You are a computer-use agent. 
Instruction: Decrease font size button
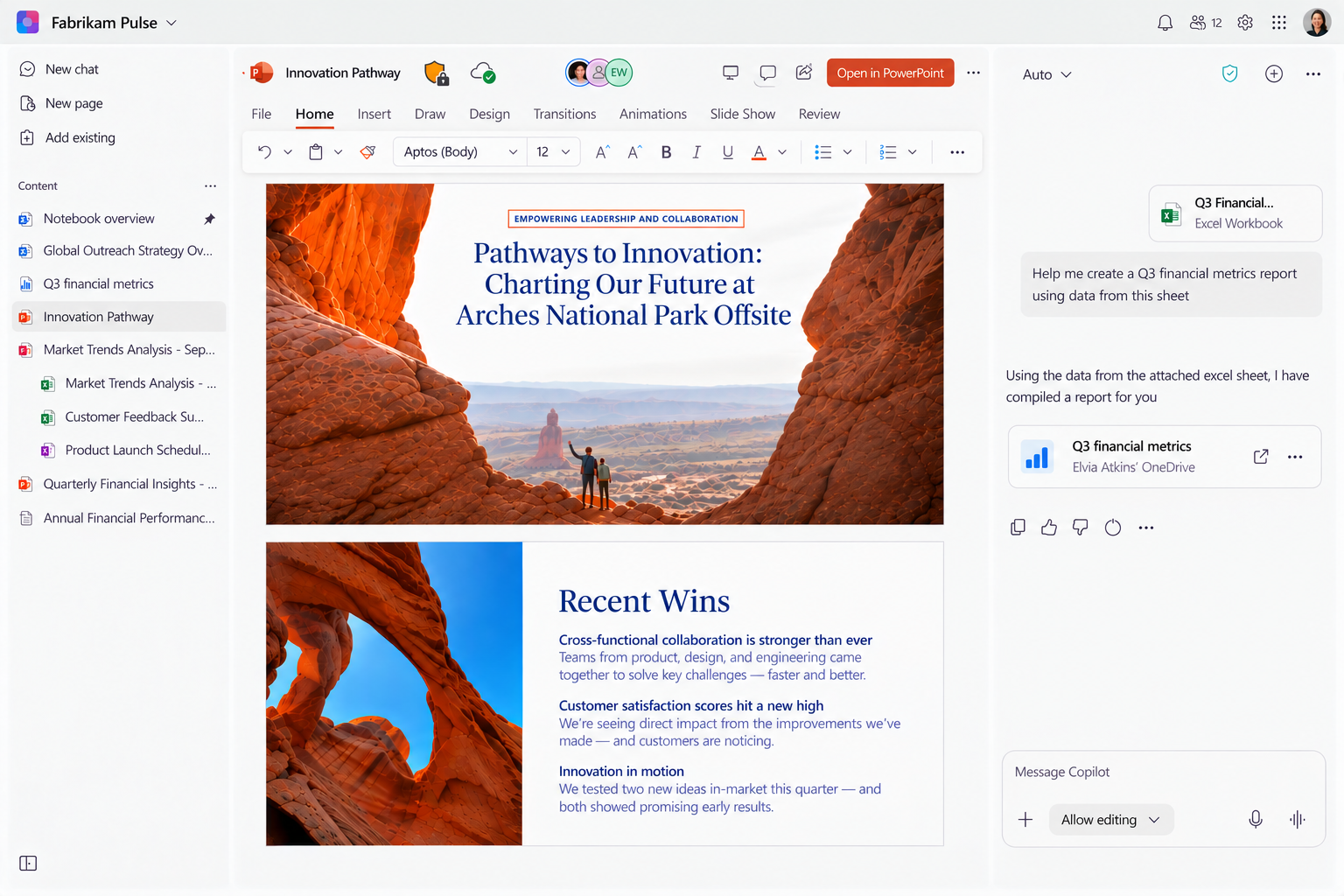click(x=634, y=152)
